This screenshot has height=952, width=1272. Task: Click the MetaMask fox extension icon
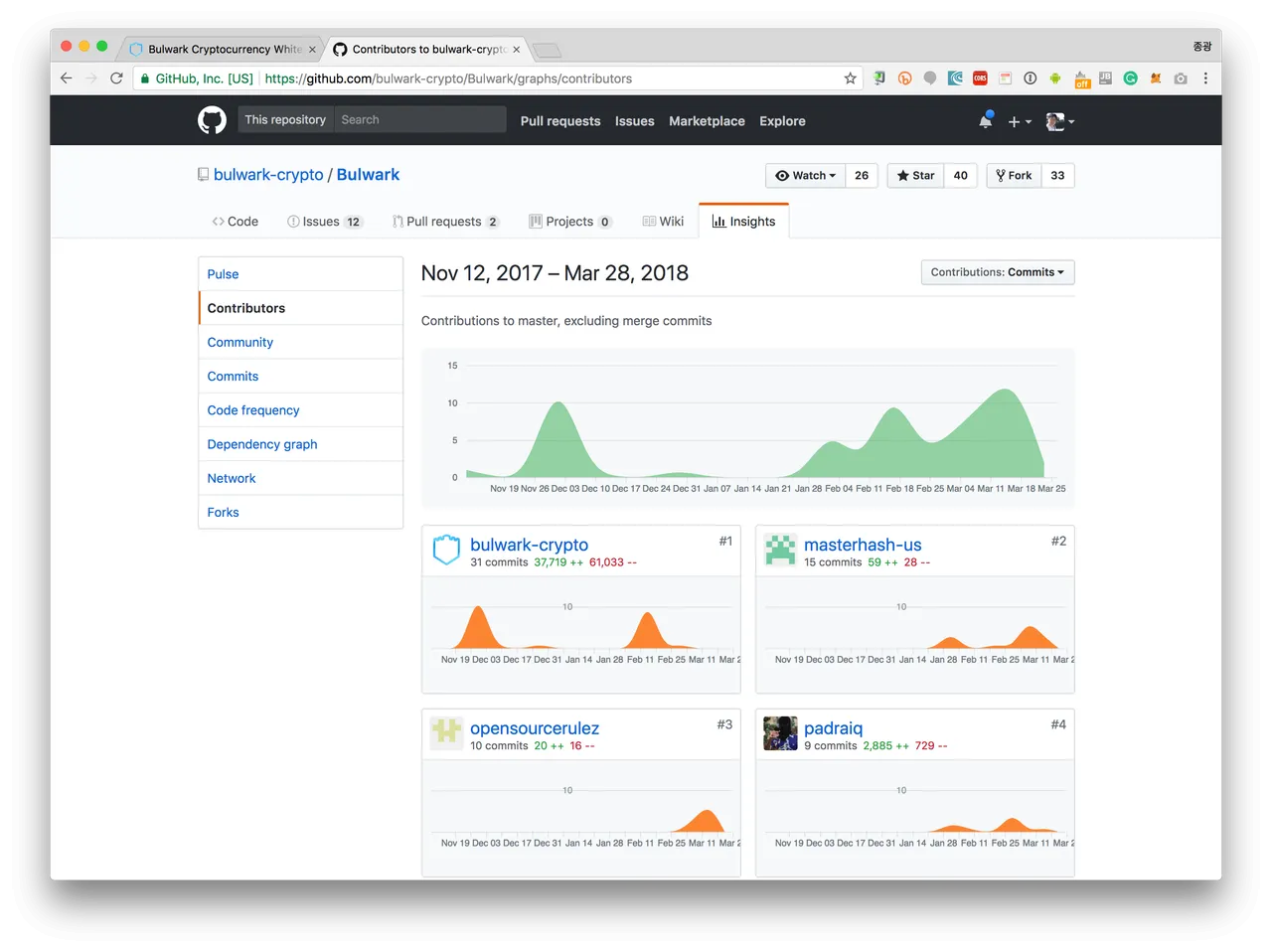pyautogui.click(x=1156, y=79)
